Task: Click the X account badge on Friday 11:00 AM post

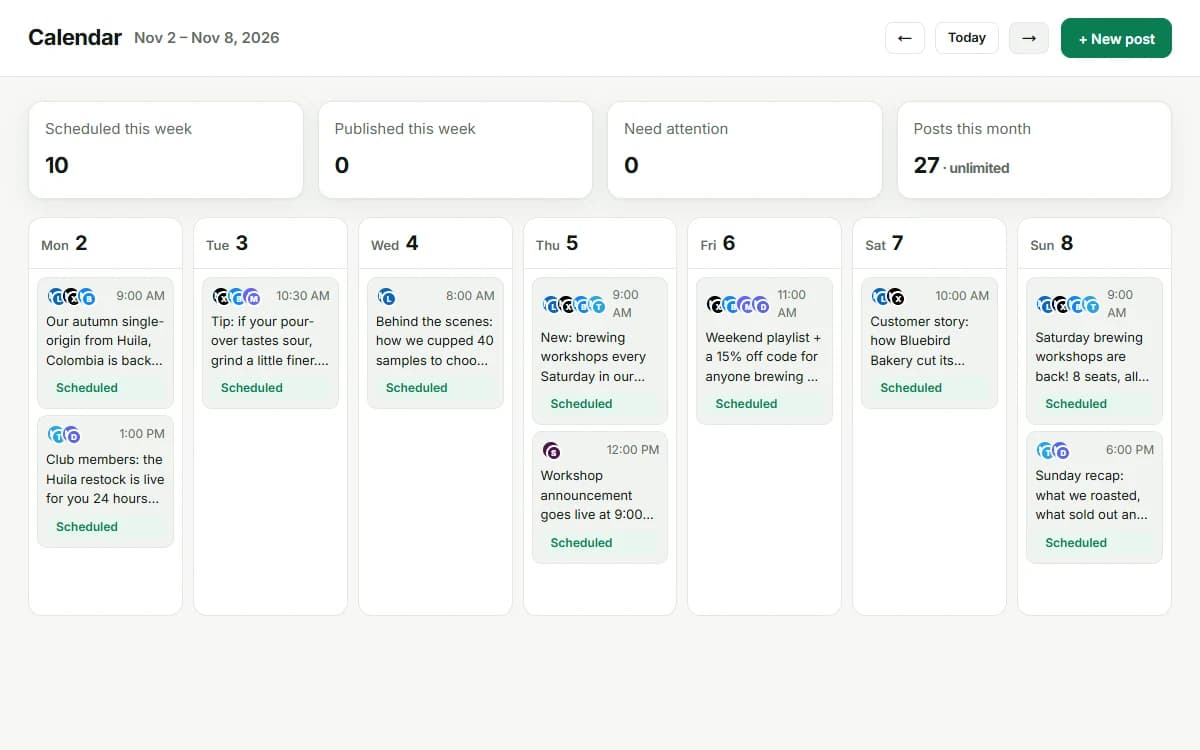Action: 716,305
